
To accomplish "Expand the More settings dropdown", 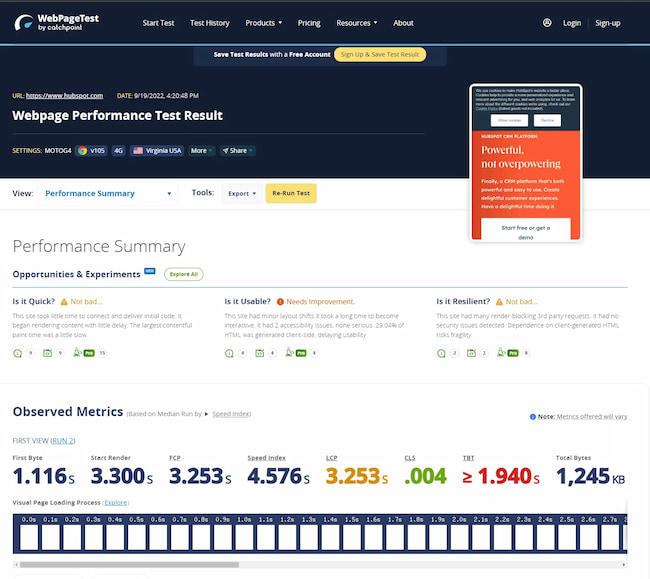I will click(x=201, y=151).
